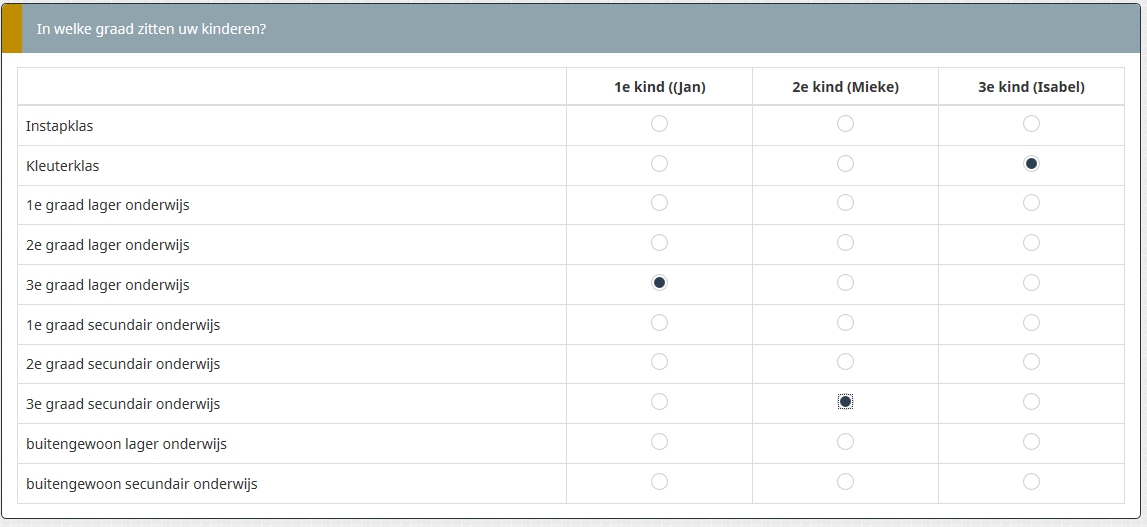Select 2e graad secundair onderwijs for Isabel

(1031, 362)
